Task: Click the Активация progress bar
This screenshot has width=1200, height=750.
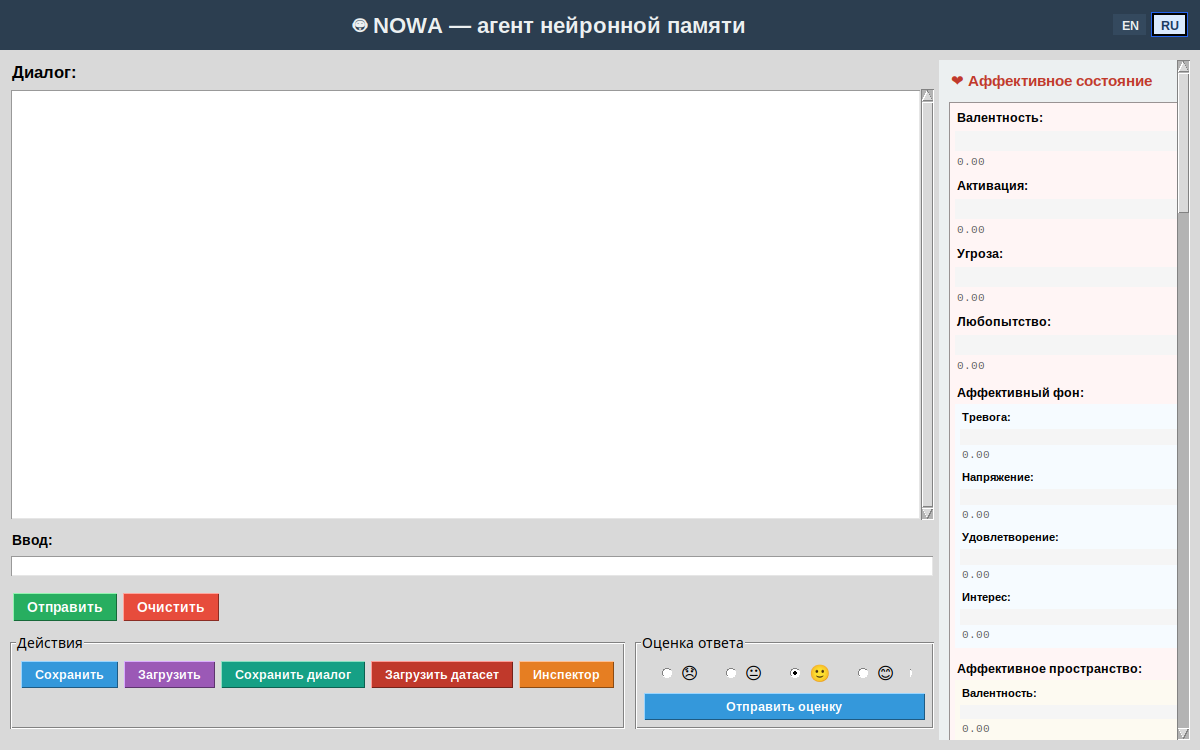Action: pos(1066,208)
